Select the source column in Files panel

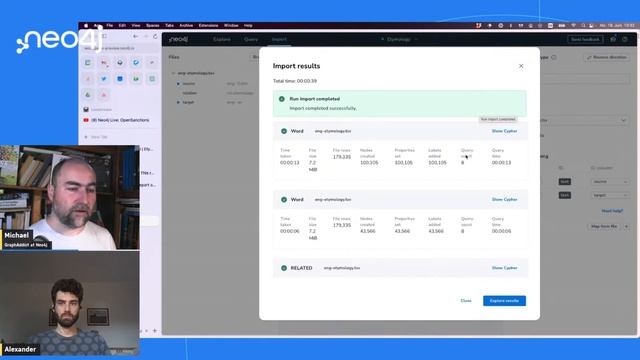click(189, 84)
